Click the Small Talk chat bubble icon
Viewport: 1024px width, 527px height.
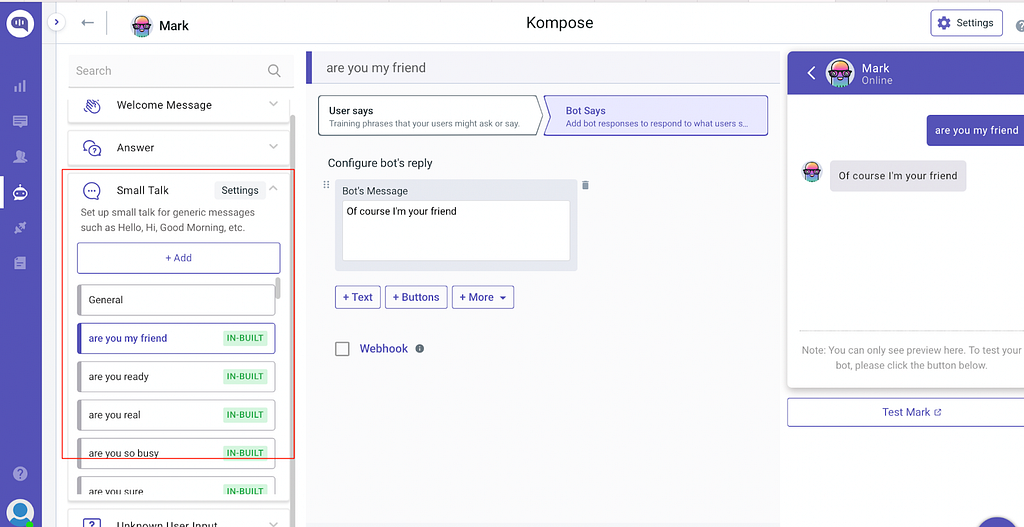point(91,191)
